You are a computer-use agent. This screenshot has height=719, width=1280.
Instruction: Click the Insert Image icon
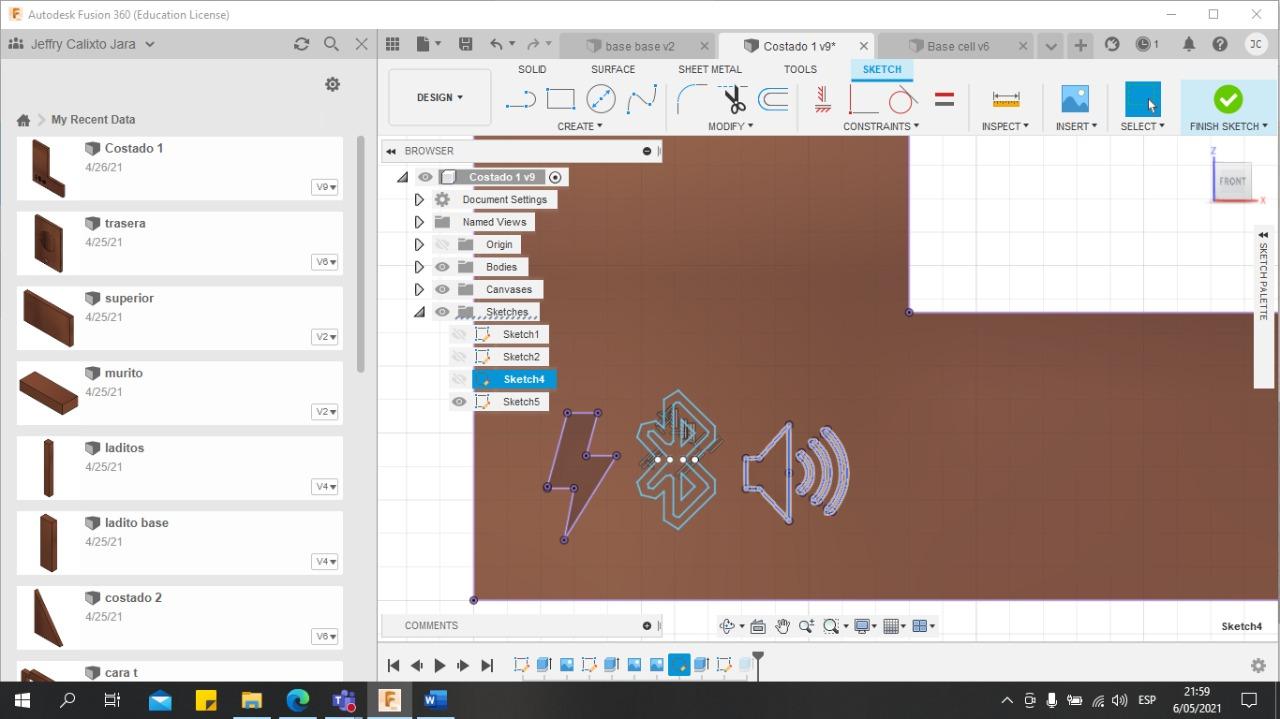(1075, 99)
